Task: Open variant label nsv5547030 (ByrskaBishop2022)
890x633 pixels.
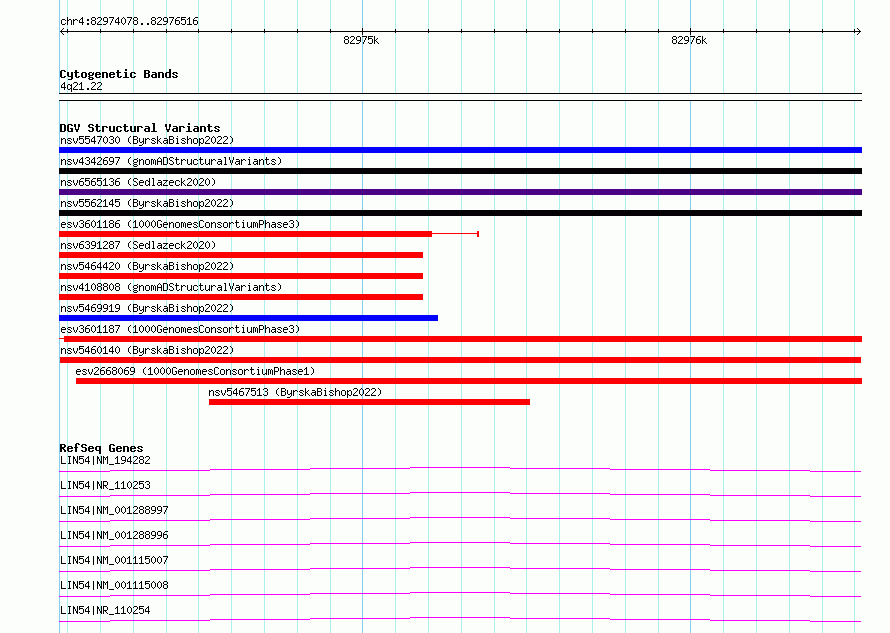Action: coord(147,140)
